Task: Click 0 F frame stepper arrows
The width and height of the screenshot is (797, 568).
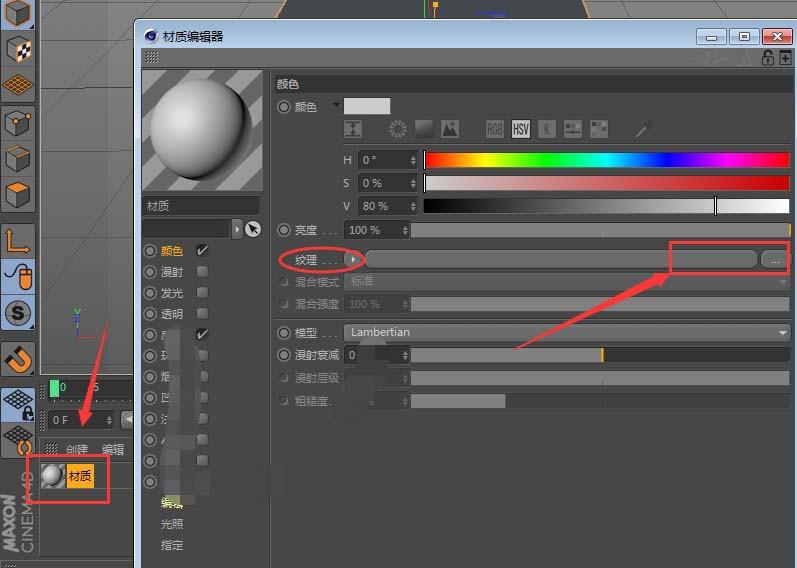Action: 109,420
